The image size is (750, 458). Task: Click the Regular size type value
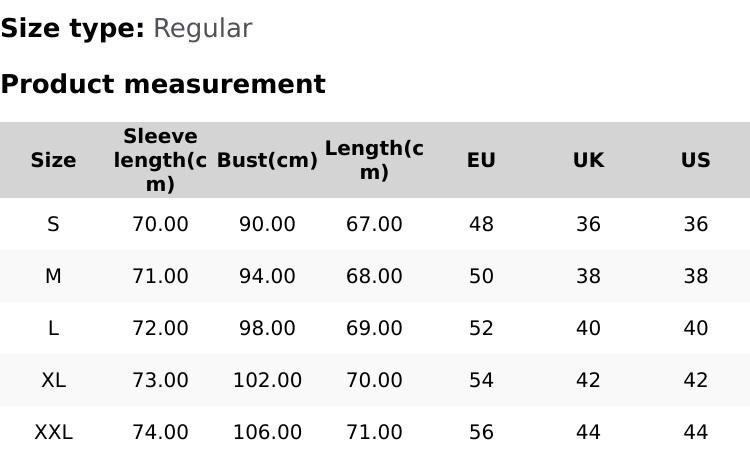pyautogui.click(x=202, y=28)
